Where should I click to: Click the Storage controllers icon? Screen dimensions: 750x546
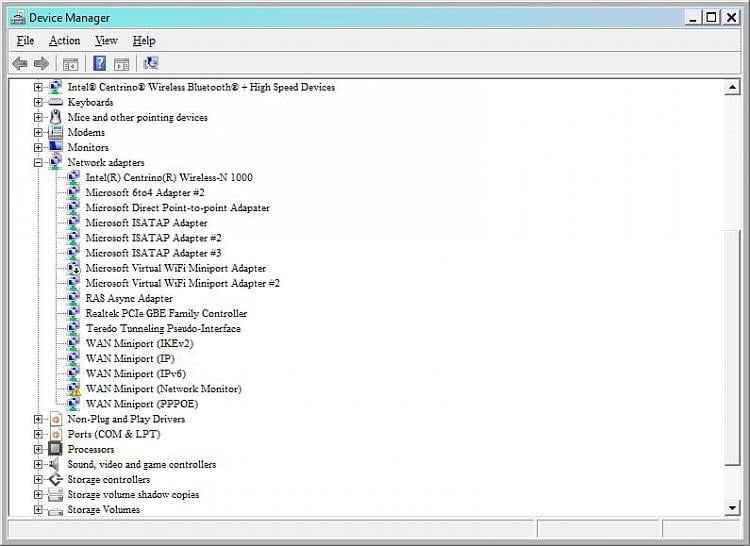55,479
